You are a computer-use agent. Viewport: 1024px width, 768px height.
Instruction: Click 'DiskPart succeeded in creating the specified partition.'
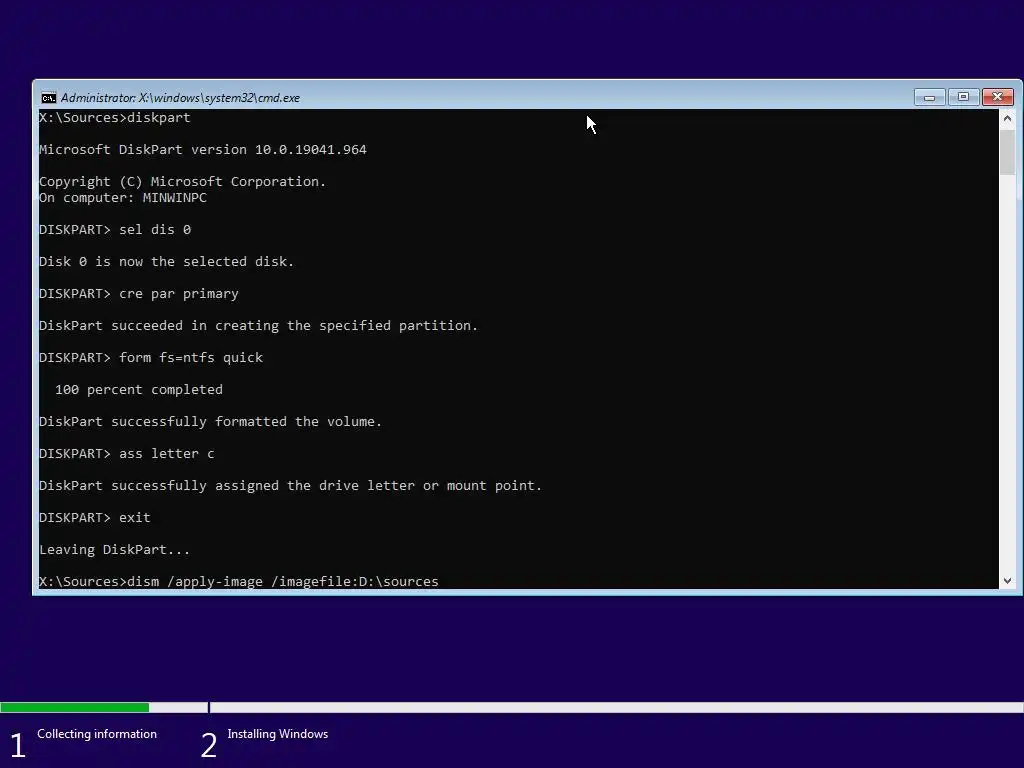coord(259,326)
